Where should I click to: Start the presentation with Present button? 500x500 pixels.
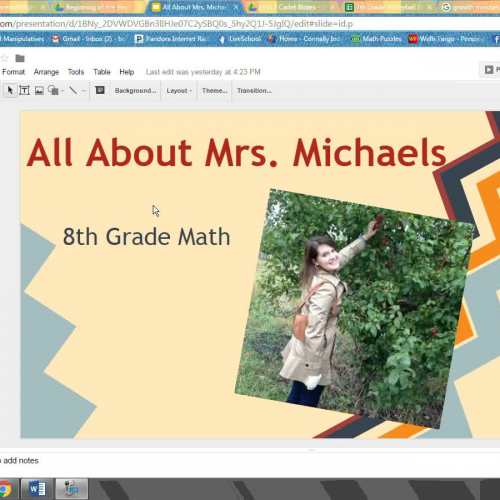(x=490, y=69)
